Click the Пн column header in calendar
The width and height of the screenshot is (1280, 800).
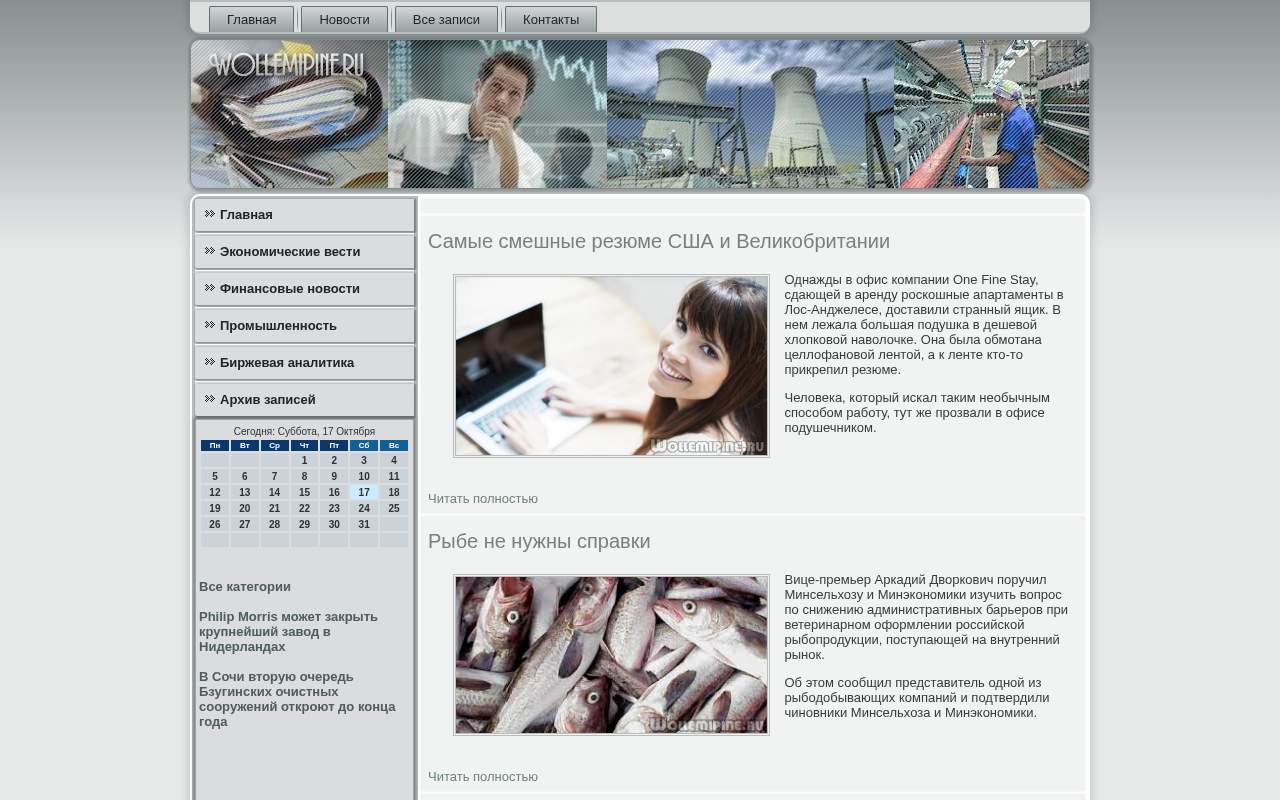point(215,445)
